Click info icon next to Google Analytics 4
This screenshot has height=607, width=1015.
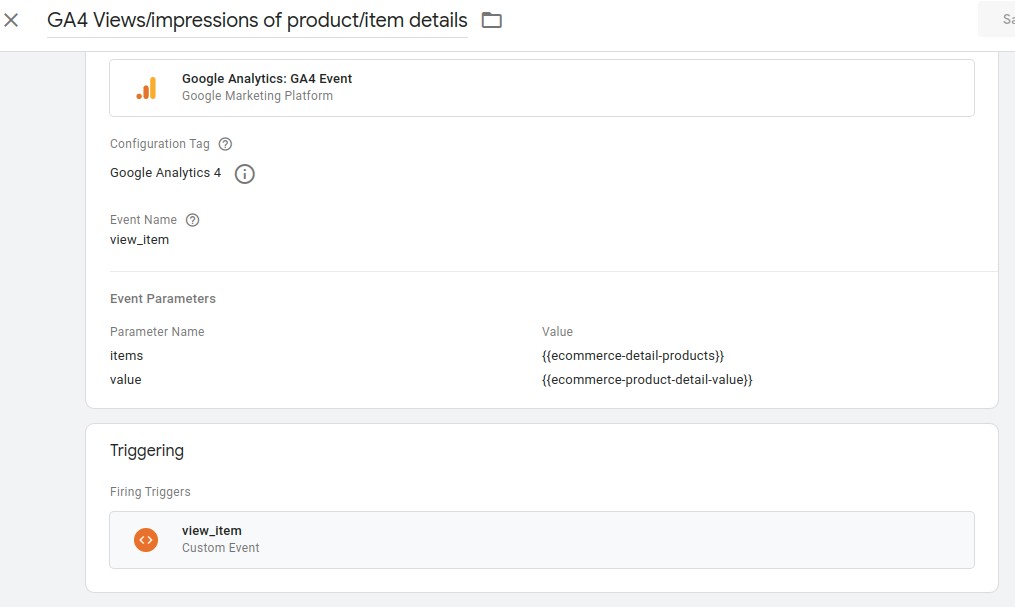(245, 174)
